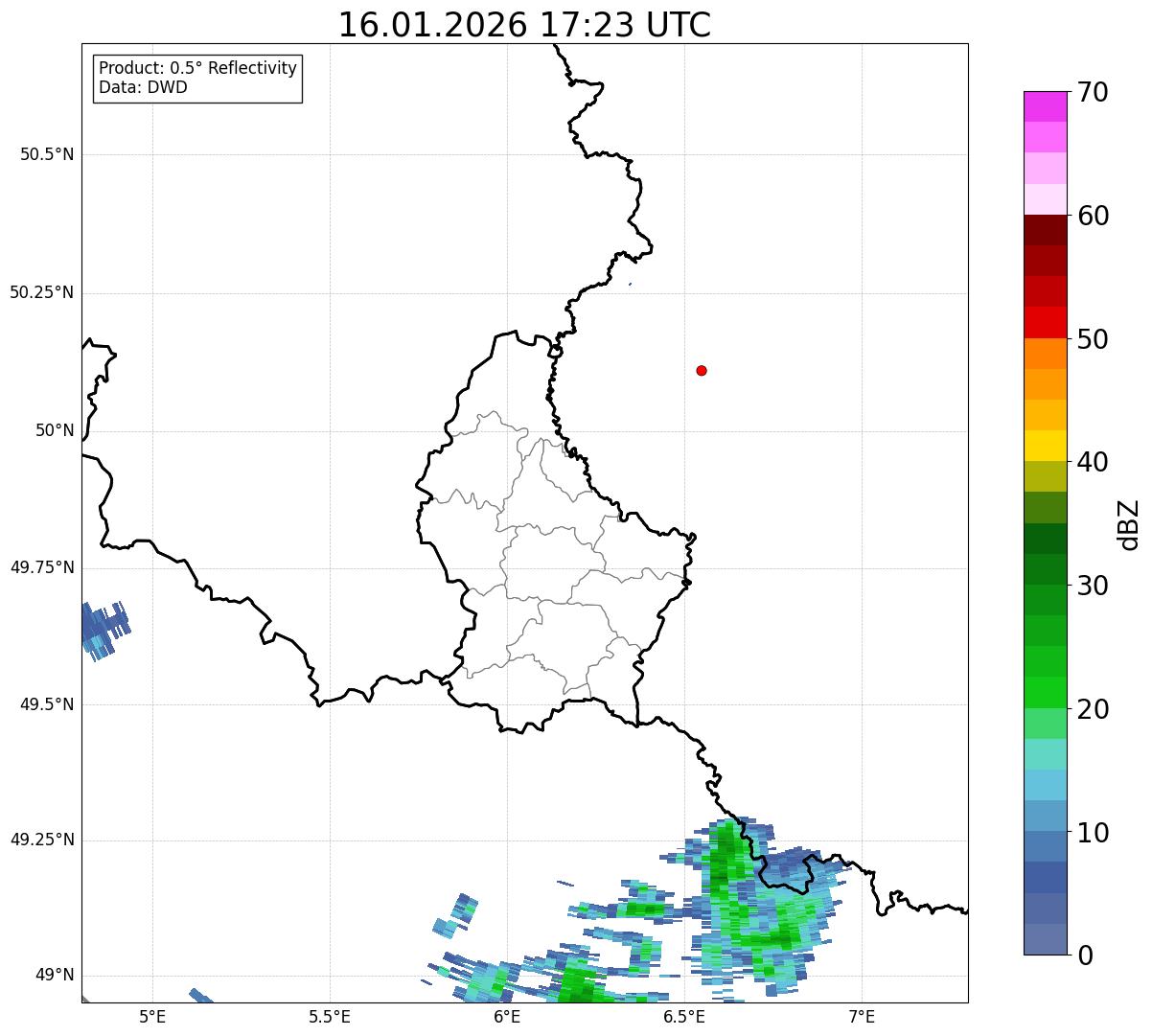Click the colorbar tick label 20

pos(1094,709)
